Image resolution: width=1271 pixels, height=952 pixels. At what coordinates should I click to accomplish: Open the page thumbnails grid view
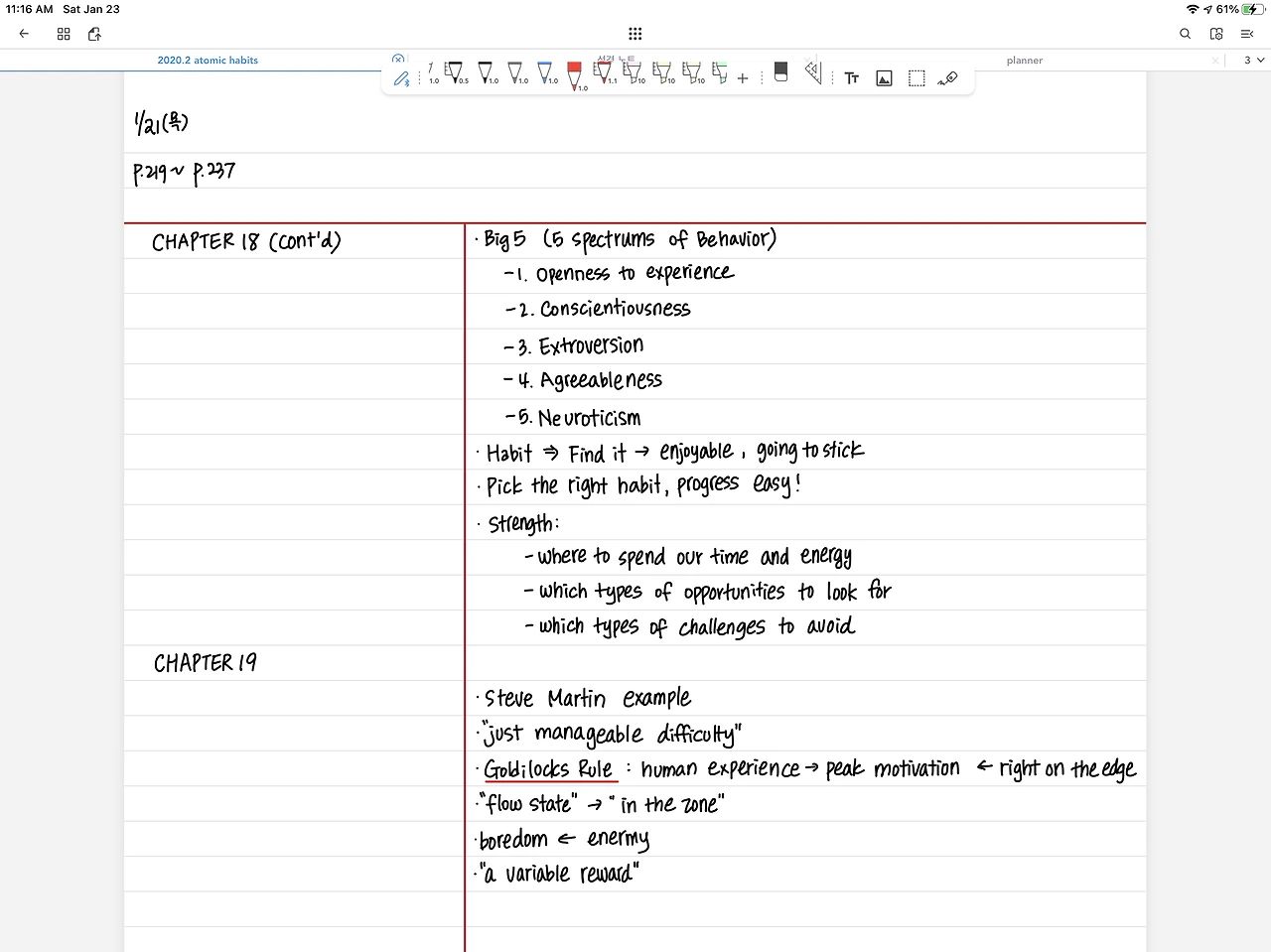64,34
